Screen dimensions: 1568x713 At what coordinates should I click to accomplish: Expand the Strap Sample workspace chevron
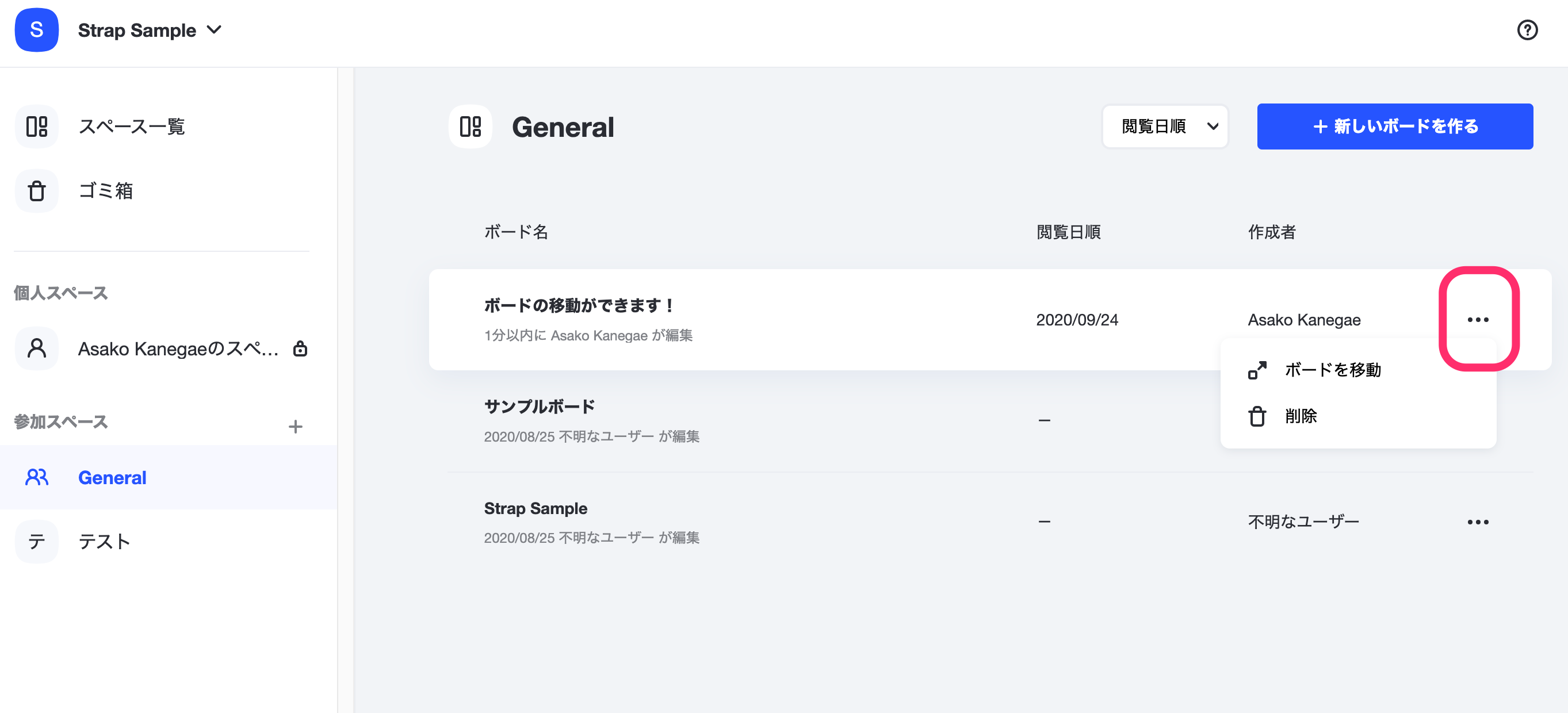[214, 29]
